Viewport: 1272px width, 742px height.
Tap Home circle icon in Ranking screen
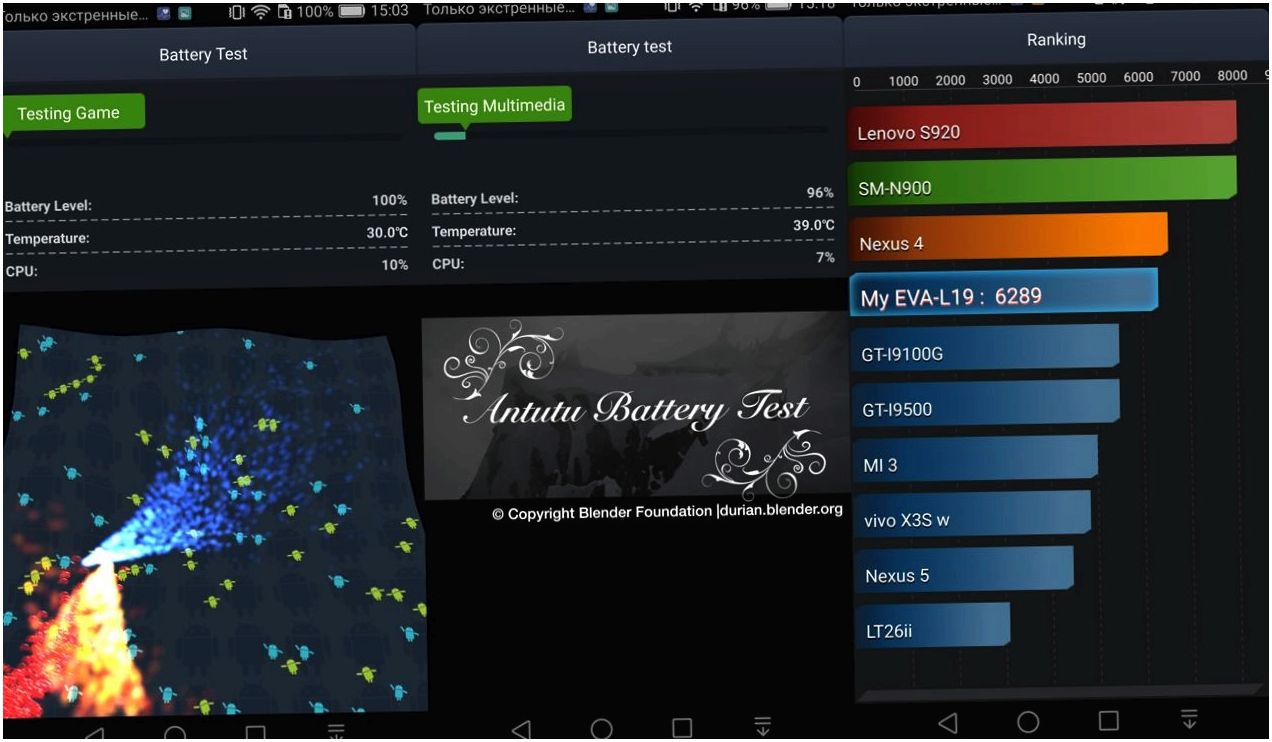[x=1028, y=722]
